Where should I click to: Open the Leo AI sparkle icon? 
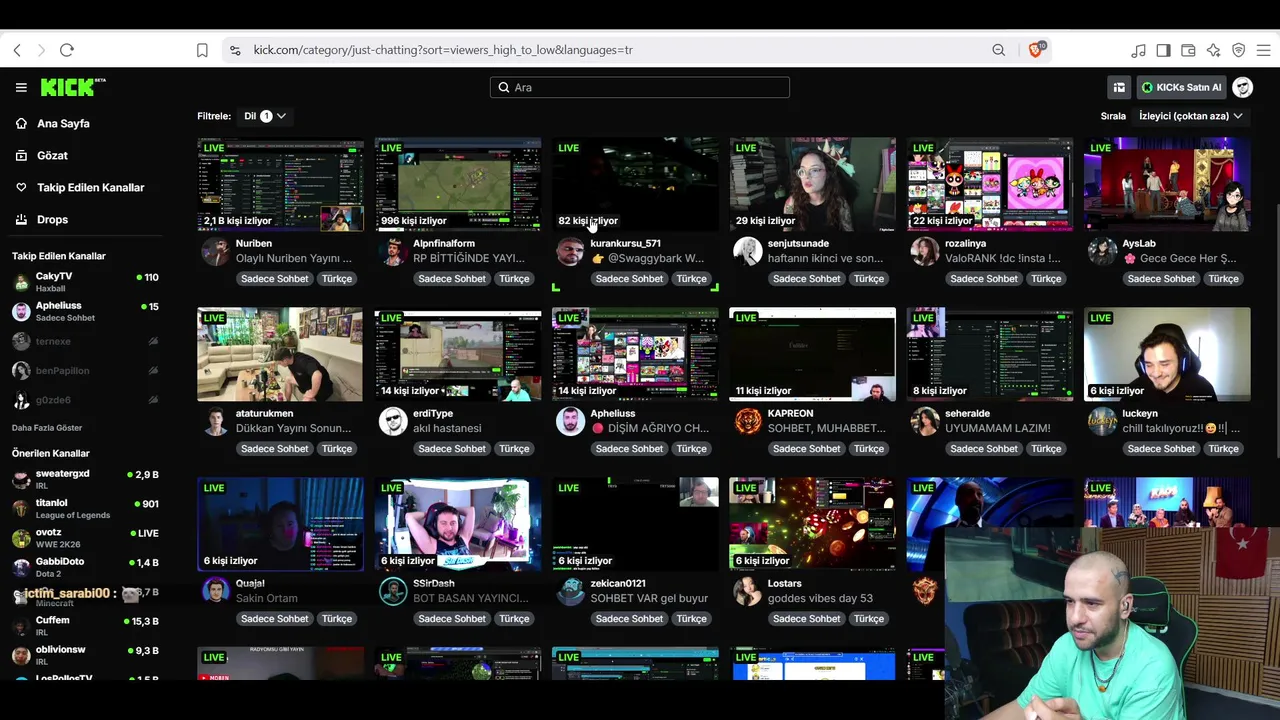click(x=1213, y=50)
